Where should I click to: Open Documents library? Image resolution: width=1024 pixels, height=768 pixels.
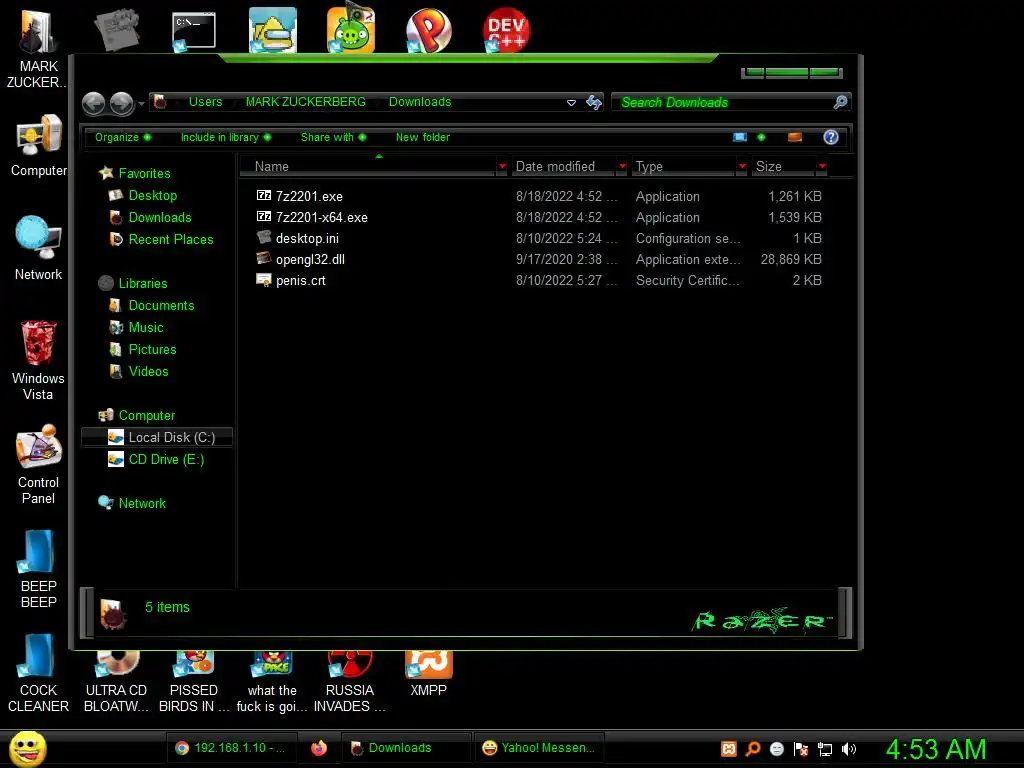pos(161,306)
